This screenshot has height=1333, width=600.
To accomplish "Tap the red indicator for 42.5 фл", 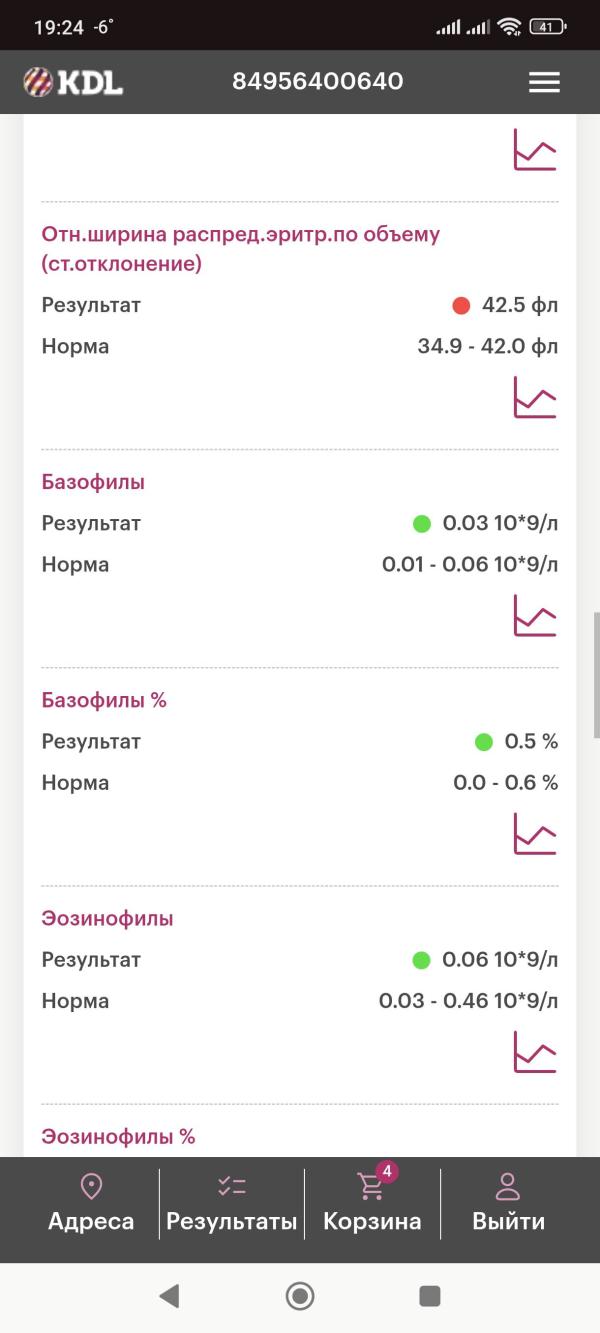I will (x=461, y=305).
